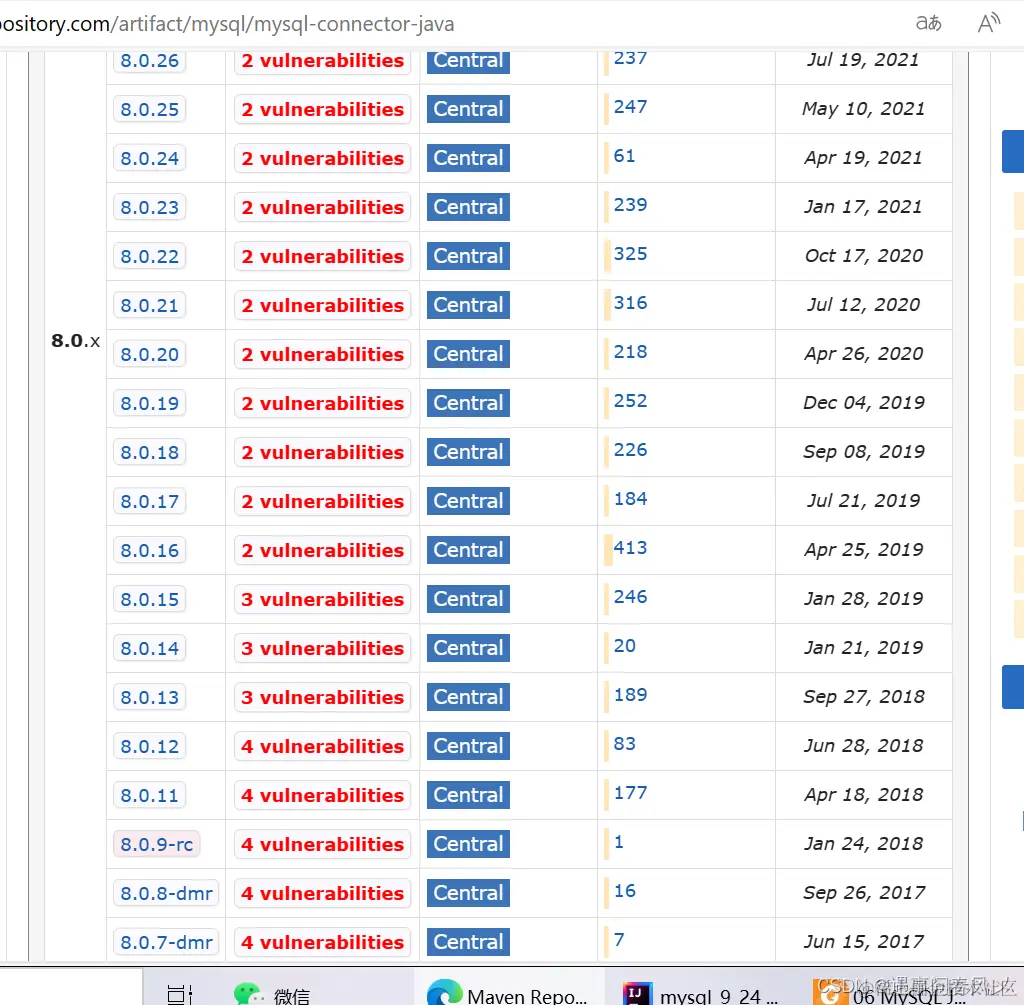Screen dimensions: 1024x1005
Task: Click the date Dec 04, 2019
Action: (x=863, y=403)
